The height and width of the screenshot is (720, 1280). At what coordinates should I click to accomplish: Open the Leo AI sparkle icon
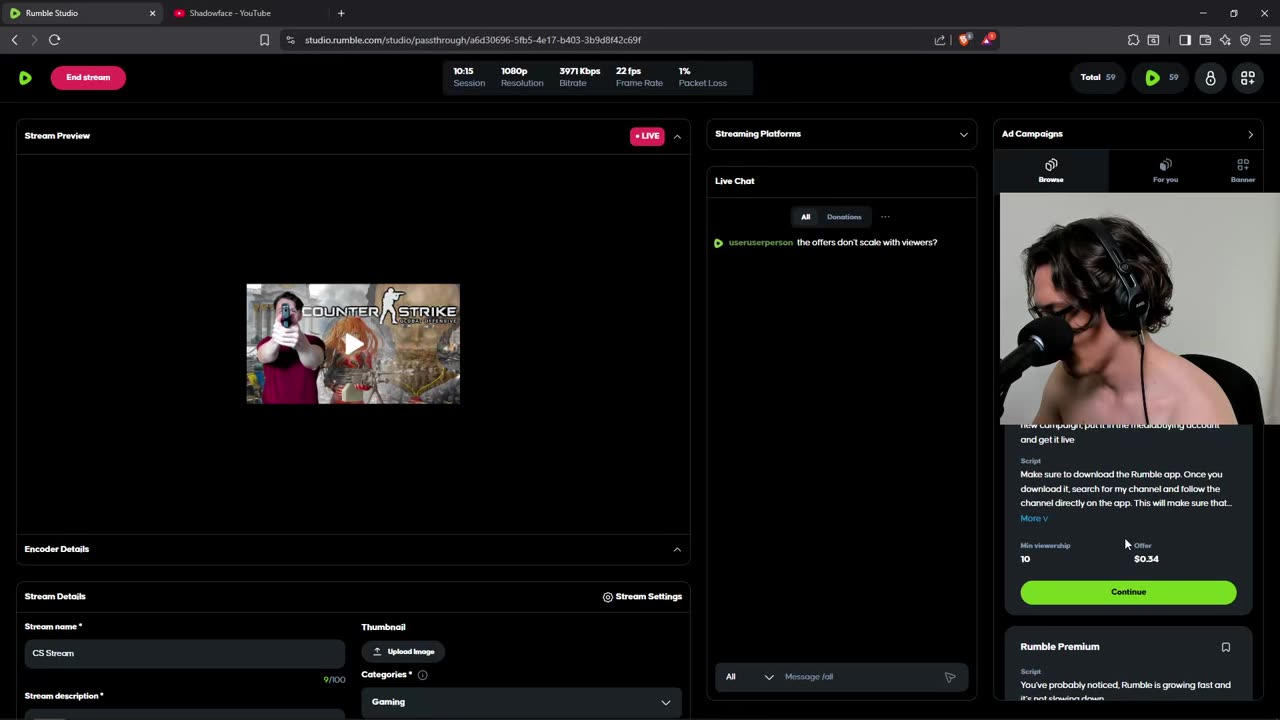pos(1225,40)
